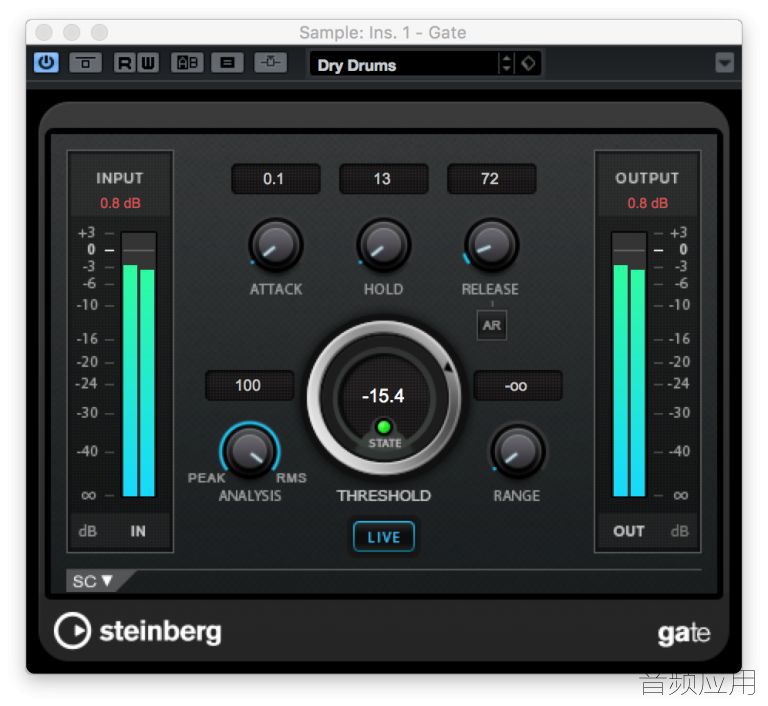This screenshot has height=706, width=768.
Task: Click the Range value field showing -oo
Action: pos(518,386)
